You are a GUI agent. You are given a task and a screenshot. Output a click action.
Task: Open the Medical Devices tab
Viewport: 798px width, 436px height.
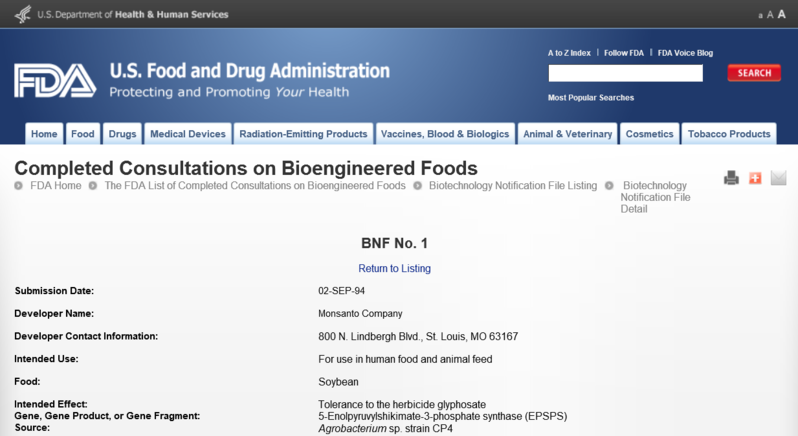[187, 134]
